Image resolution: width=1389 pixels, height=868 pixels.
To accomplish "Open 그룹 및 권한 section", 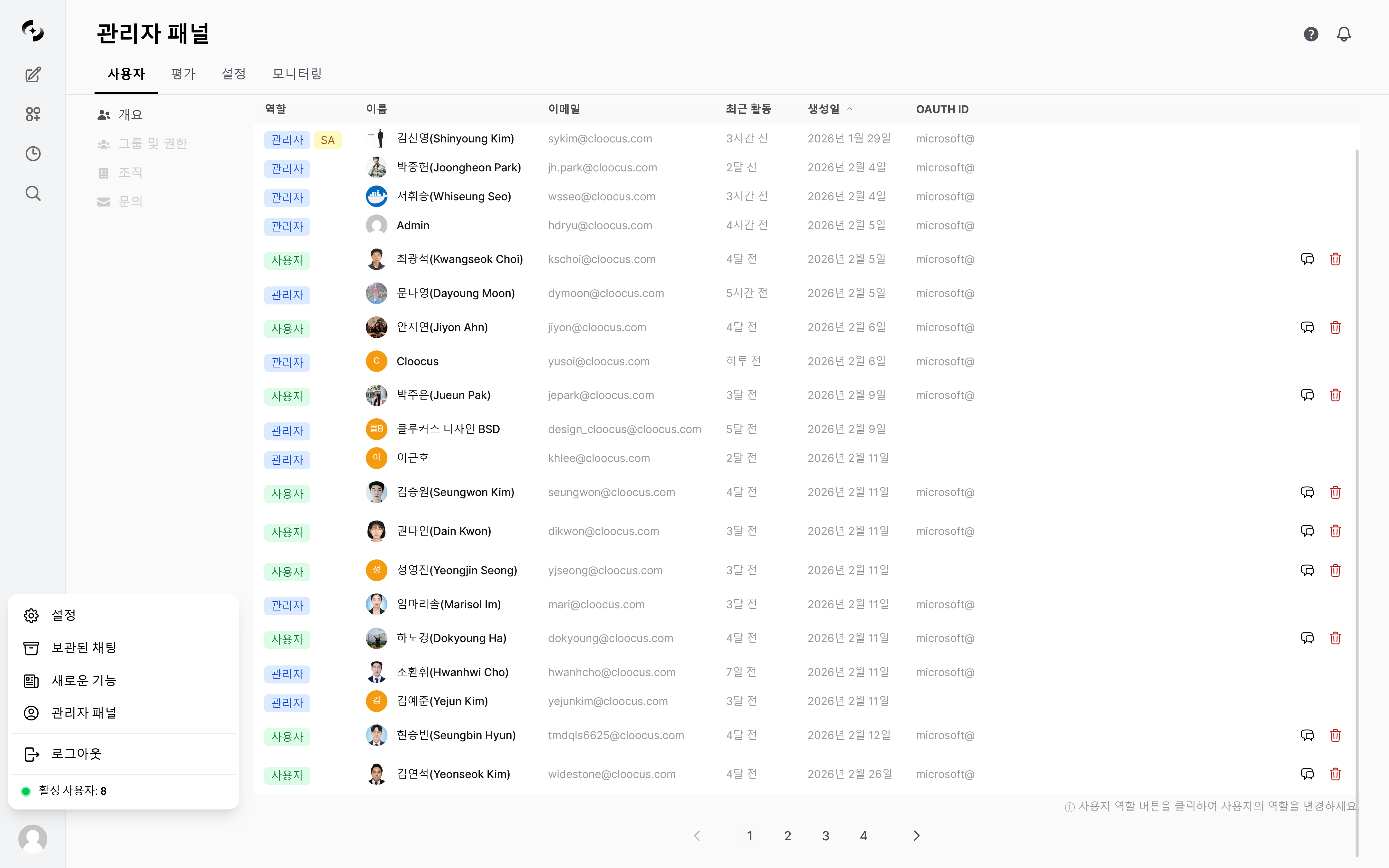I will [142, 143].
